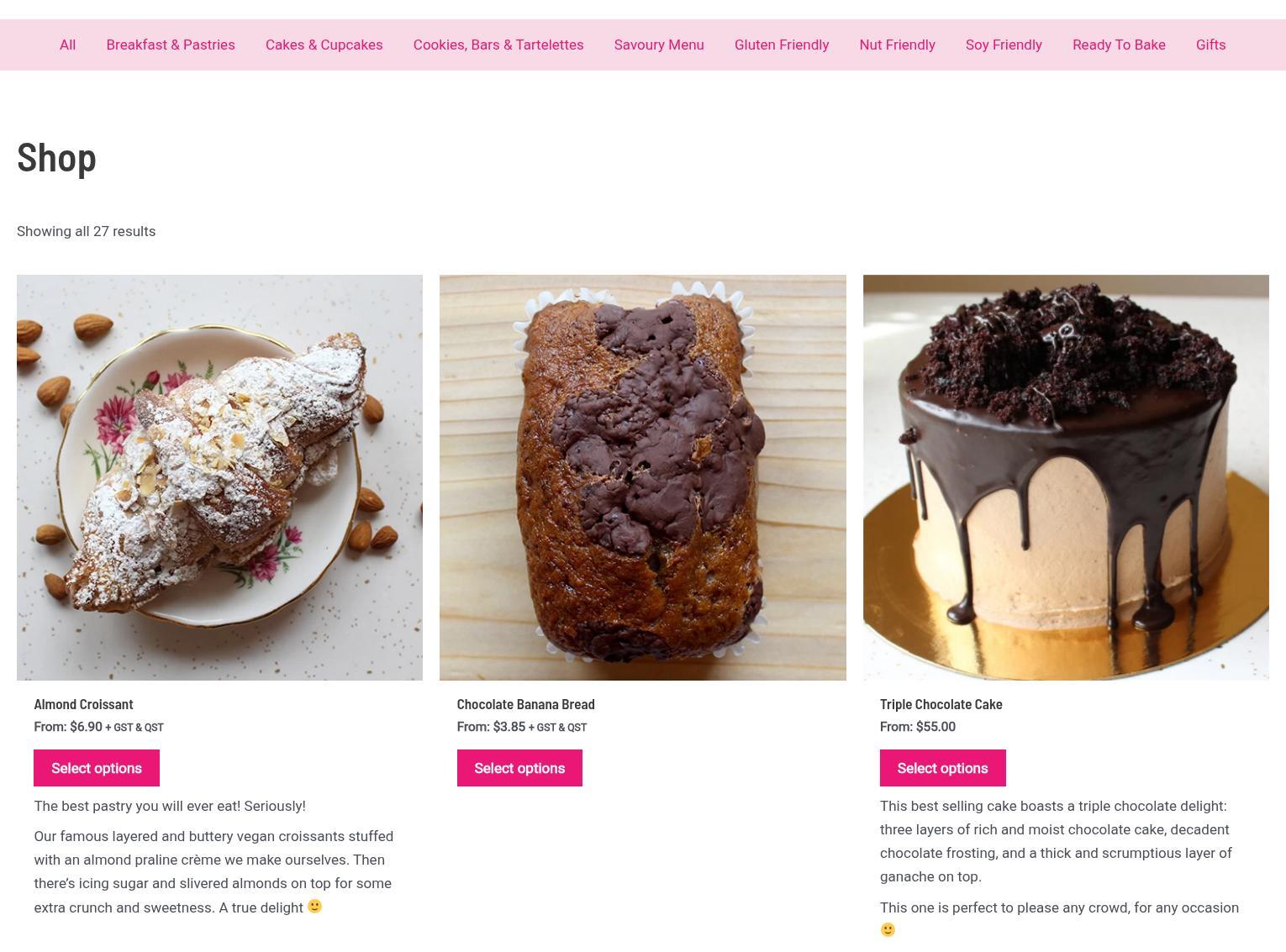Image resolution: width=1286 pixels, height=952 pixels.
Task: Click the Almond Croissant product photo
Action: (219, 477)
